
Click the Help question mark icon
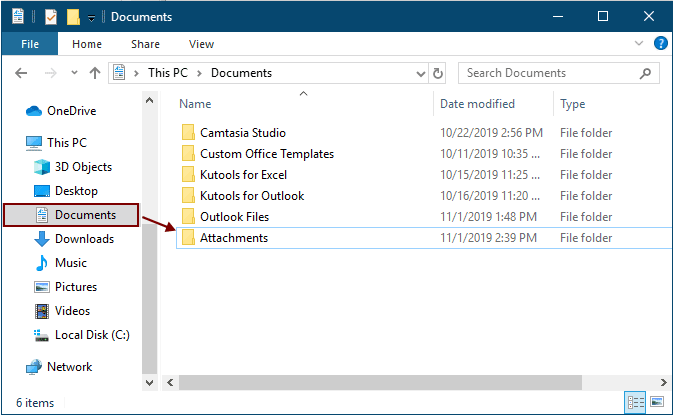[660, 44]
